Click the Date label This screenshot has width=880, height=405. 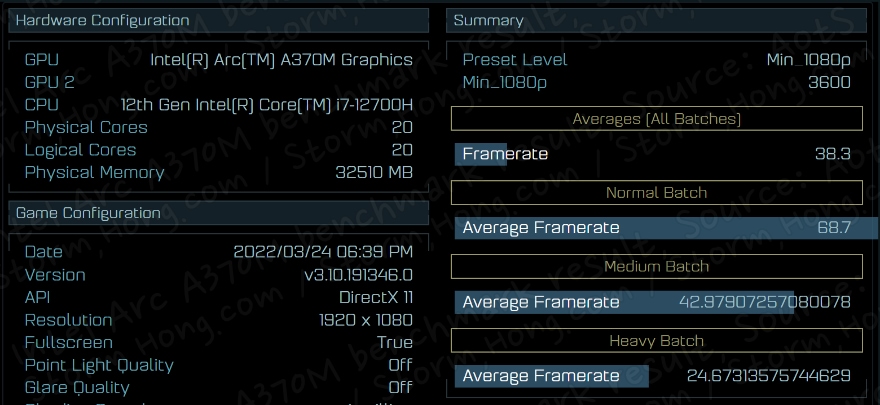coord(44,252)
